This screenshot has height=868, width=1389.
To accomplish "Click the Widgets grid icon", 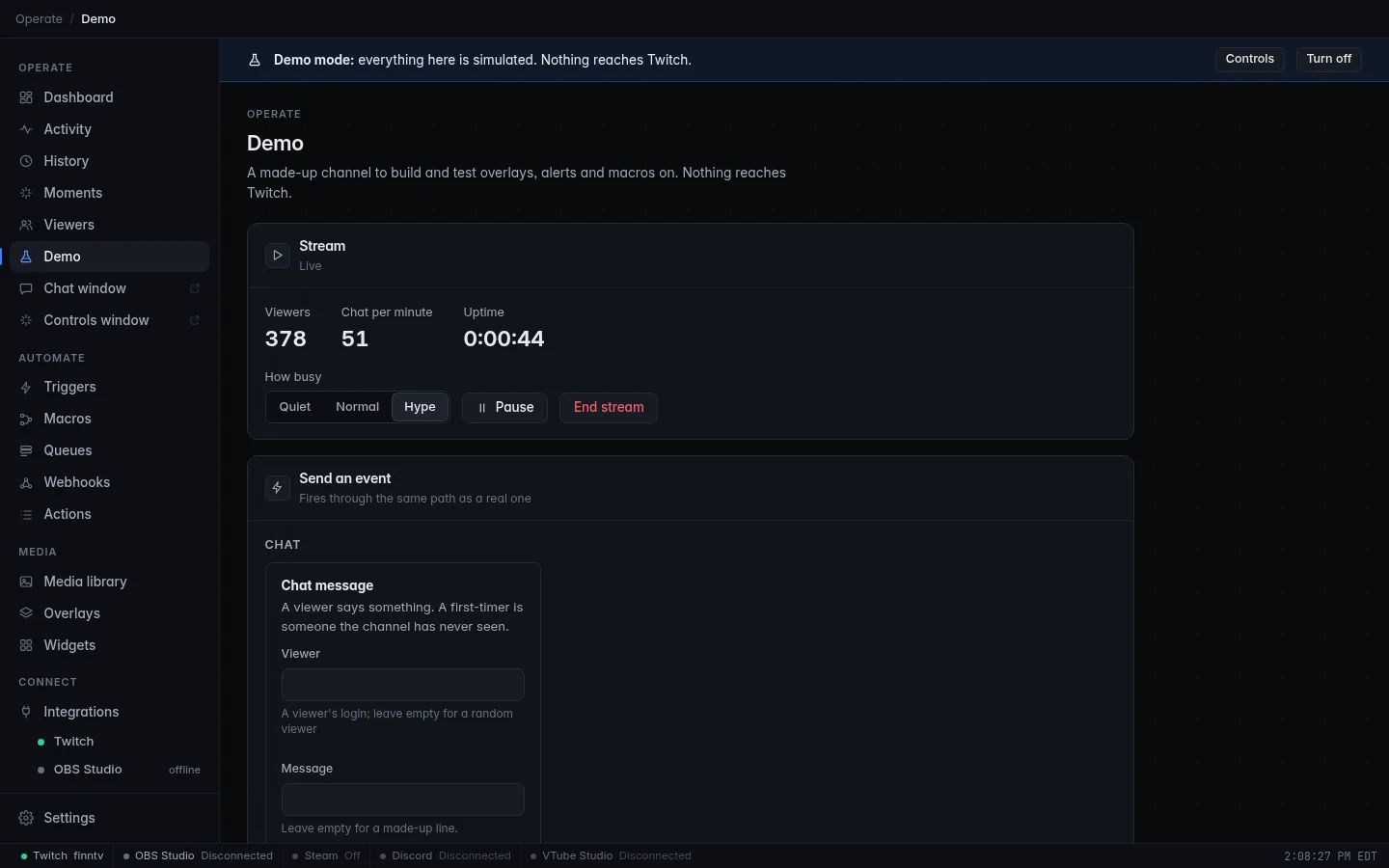I will (x=26, y=645).
